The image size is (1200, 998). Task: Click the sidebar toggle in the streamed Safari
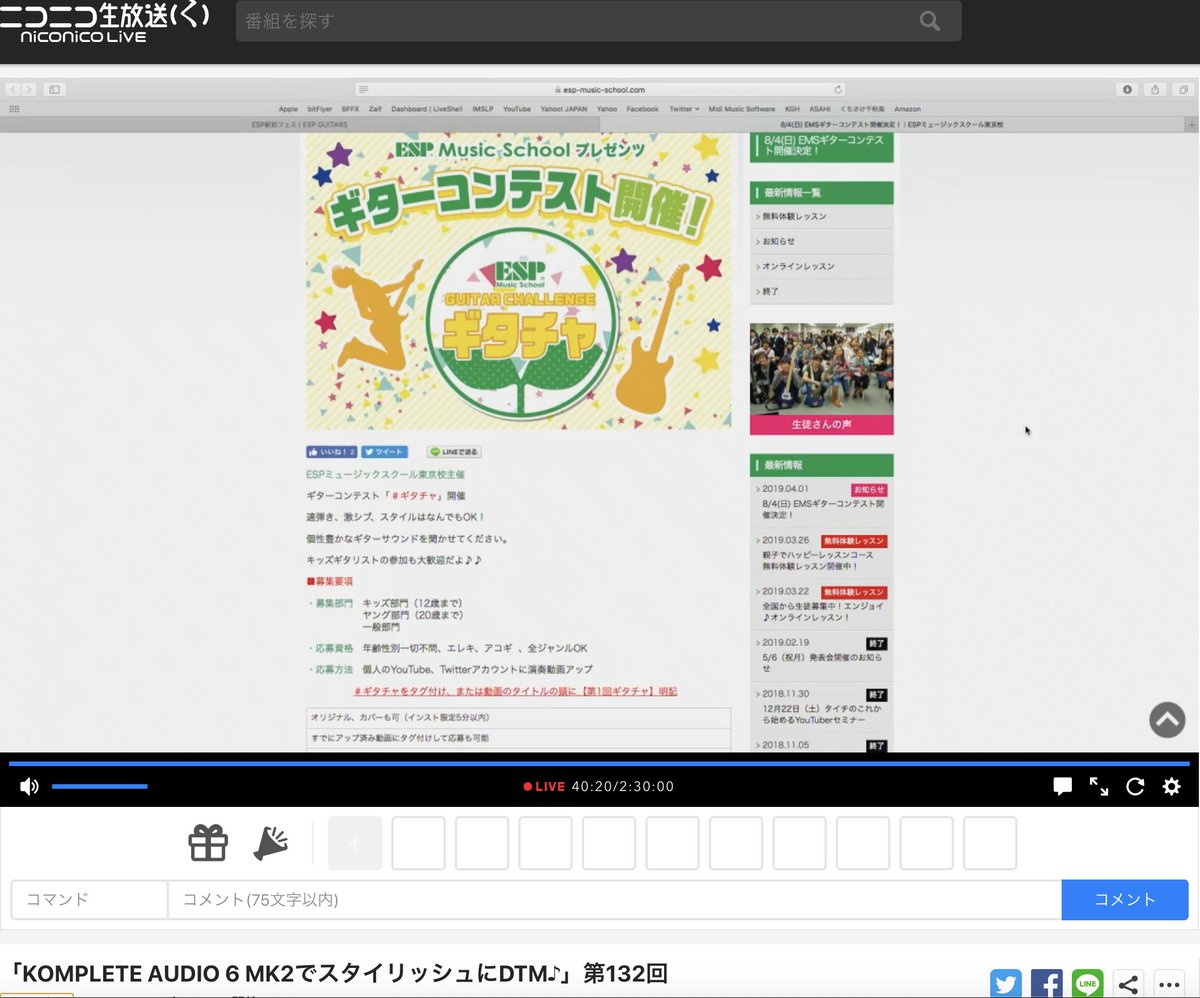pos(54,89)
